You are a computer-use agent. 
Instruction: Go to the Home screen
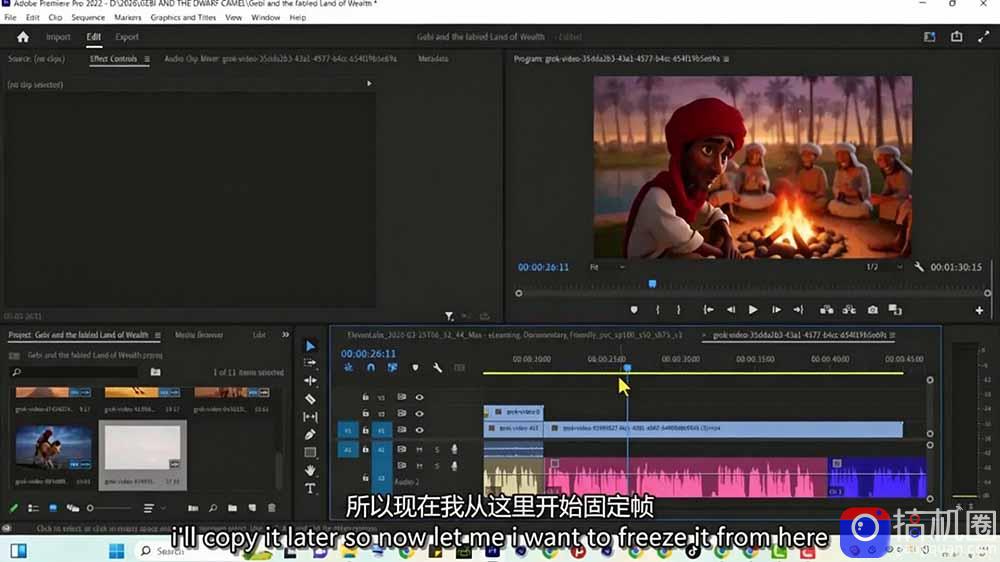[x=23, y=37]
